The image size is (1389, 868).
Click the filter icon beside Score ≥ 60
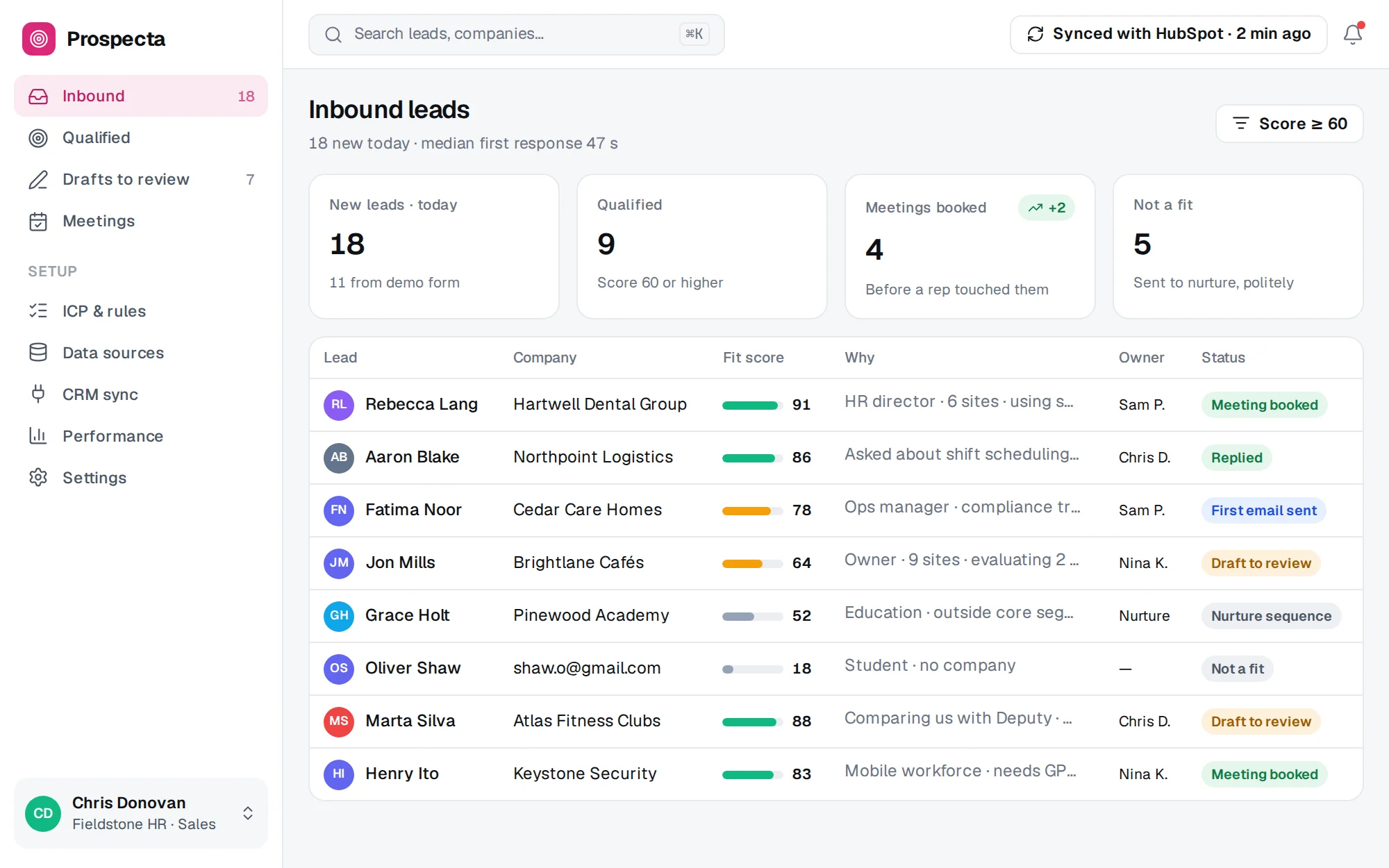(x=1240, y=124)
